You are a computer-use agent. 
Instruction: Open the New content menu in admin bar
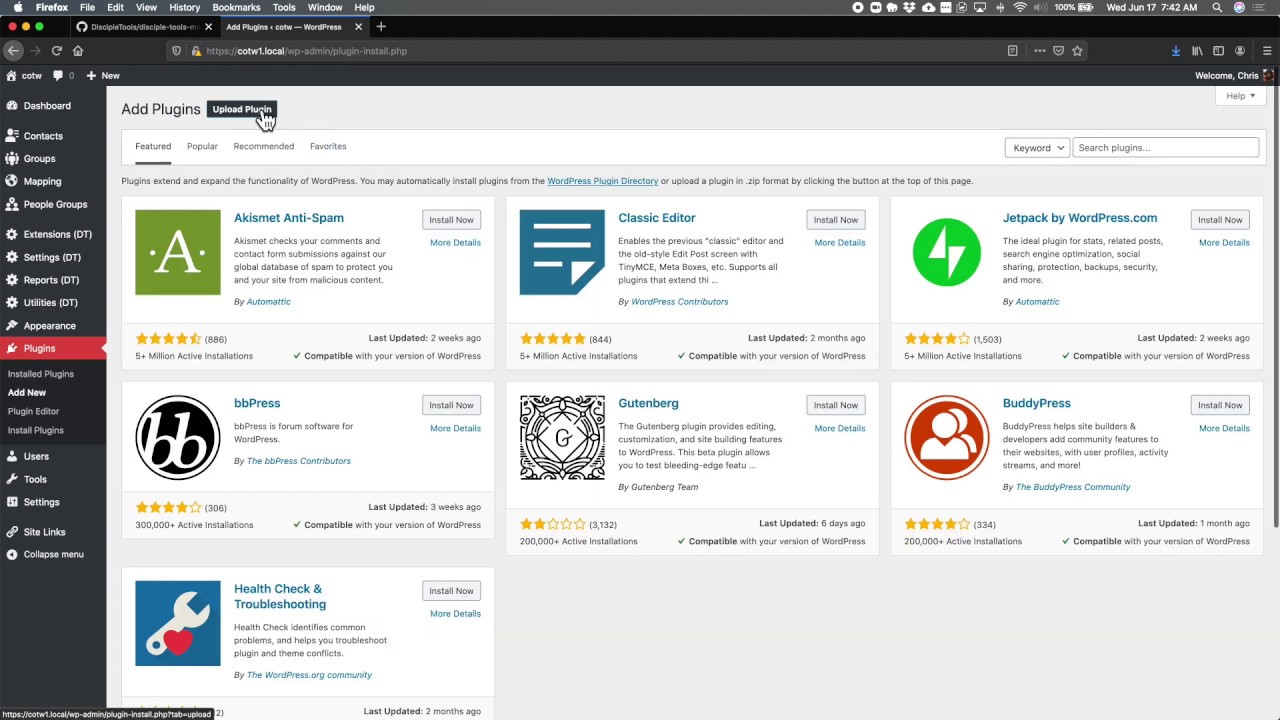point(103,75)
